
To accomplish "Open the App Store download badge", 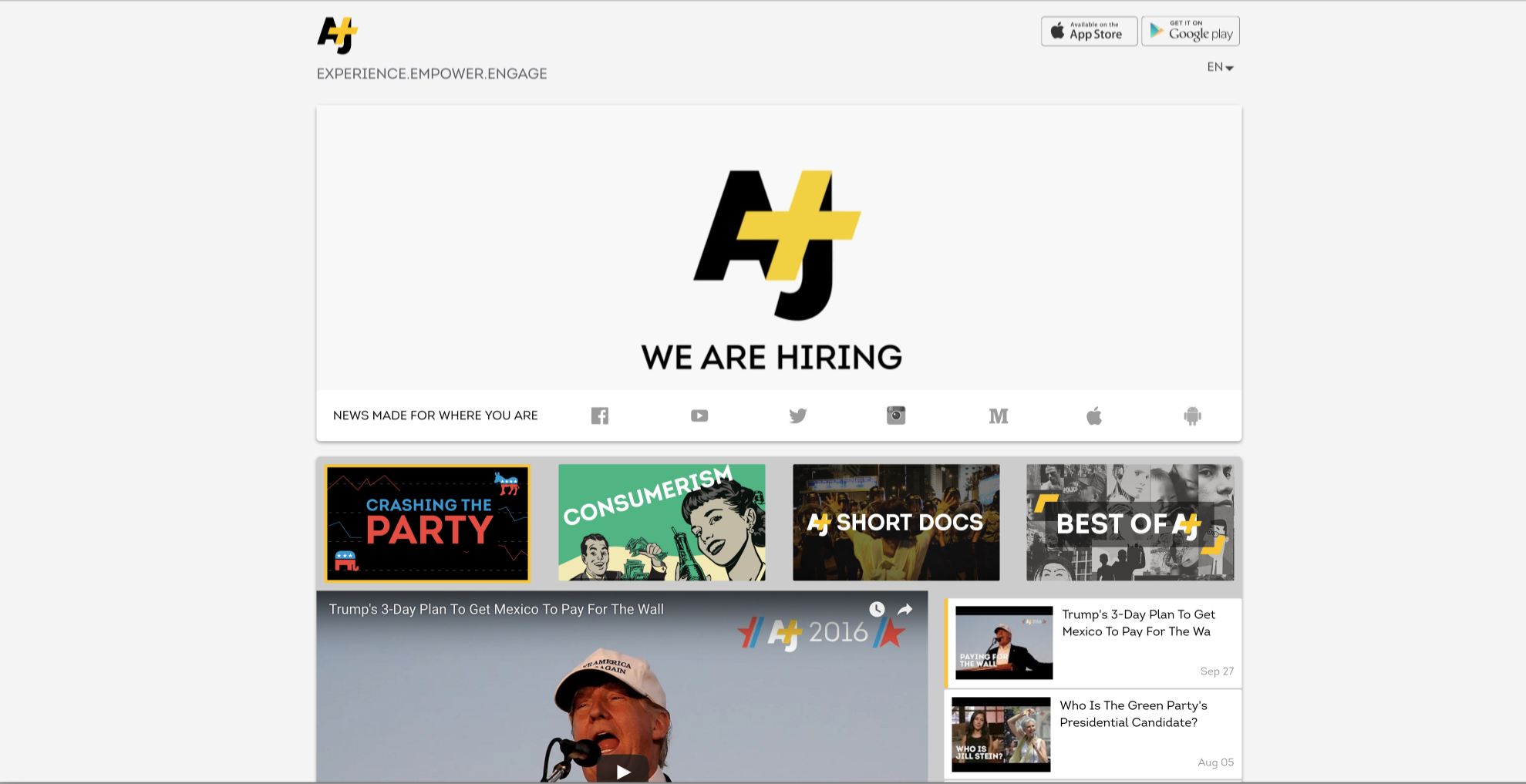I will [x=1089, y=31].
